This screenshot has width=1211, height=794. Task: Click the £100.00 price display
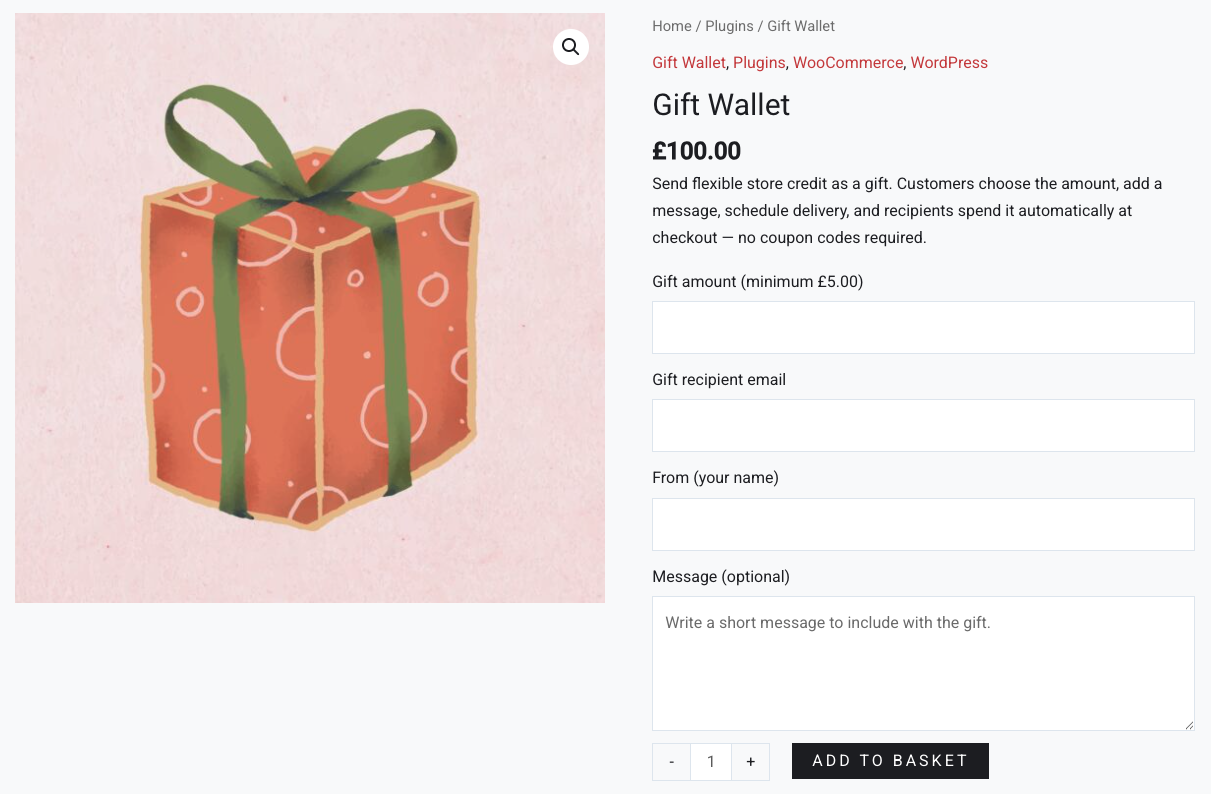click(x=696, y=151)
